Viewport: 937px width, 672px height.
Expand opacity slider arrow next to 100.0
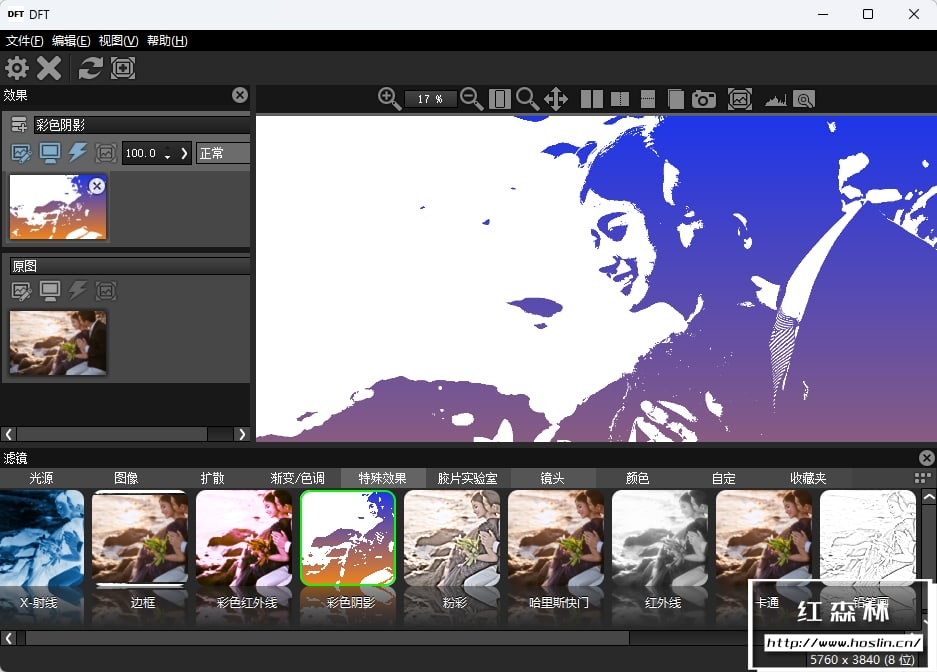pyautogui.click(x=184, y=154)
